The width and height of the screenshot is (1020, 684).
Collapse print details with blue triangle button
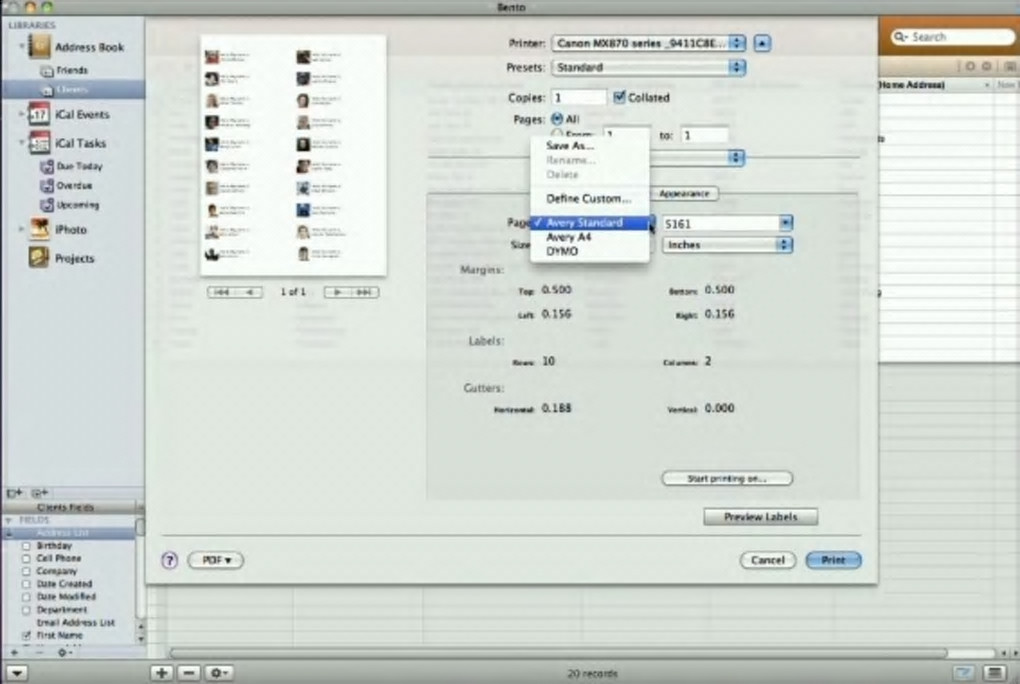pos(762,44)
